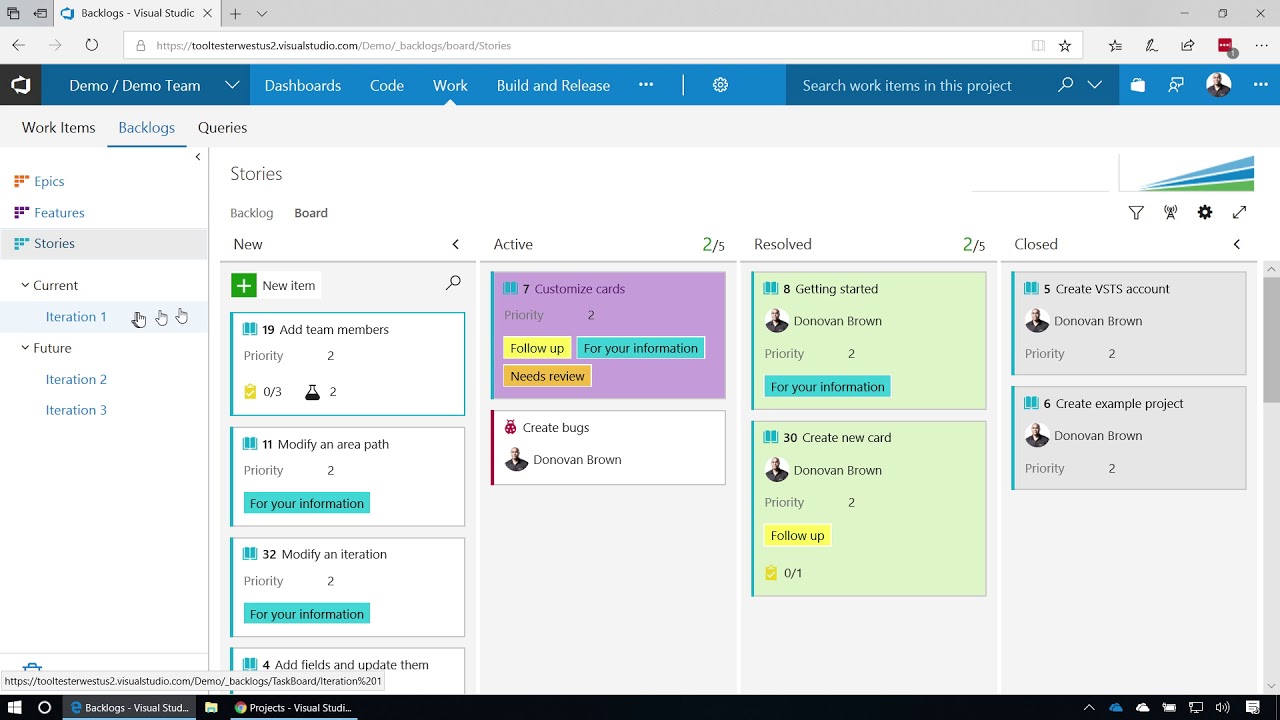
Task: Open the settings gear in the top navigation
Action: 720,85
